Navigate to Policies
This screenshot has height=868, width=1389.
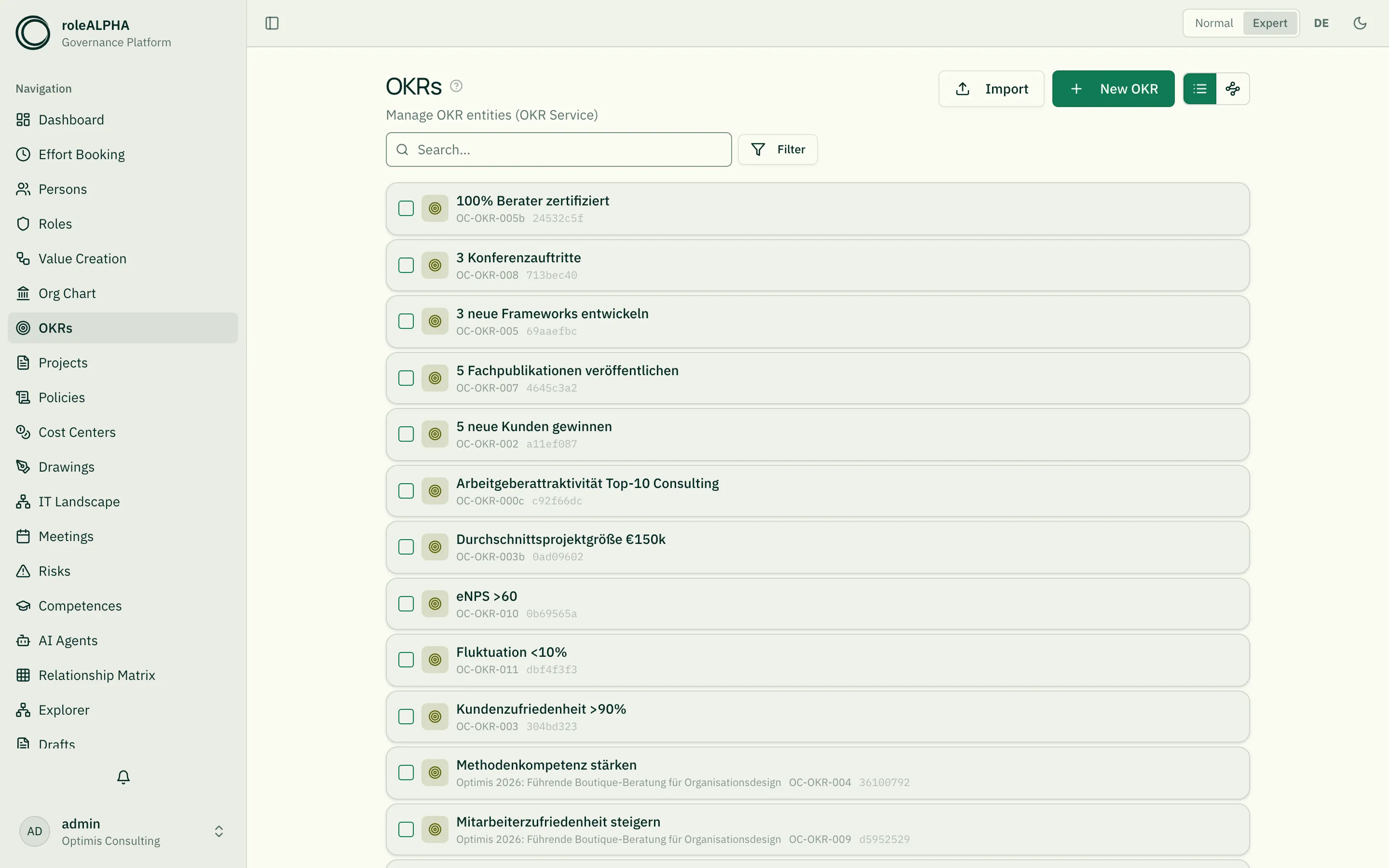click(123, 397)
